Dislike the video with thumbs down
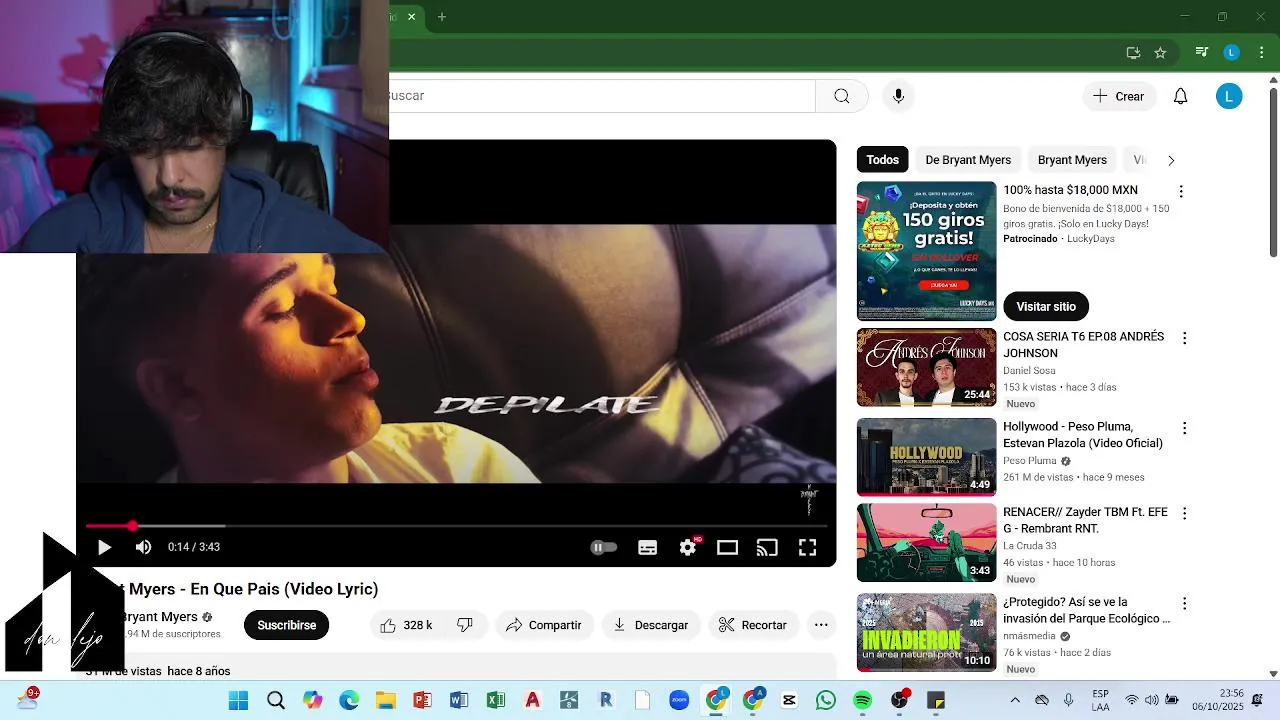This screenshot has height=720, width=1280. [x=465, y=625]
